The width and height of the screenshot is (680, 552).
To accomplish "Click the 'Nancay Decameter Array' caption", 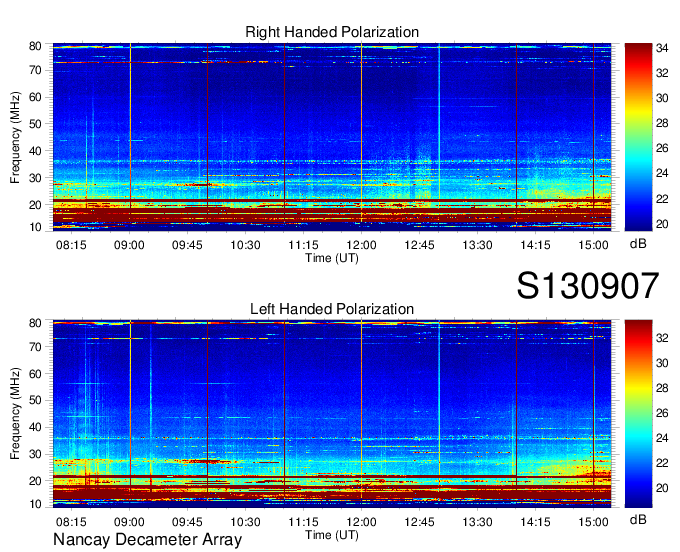I will 147,539.
